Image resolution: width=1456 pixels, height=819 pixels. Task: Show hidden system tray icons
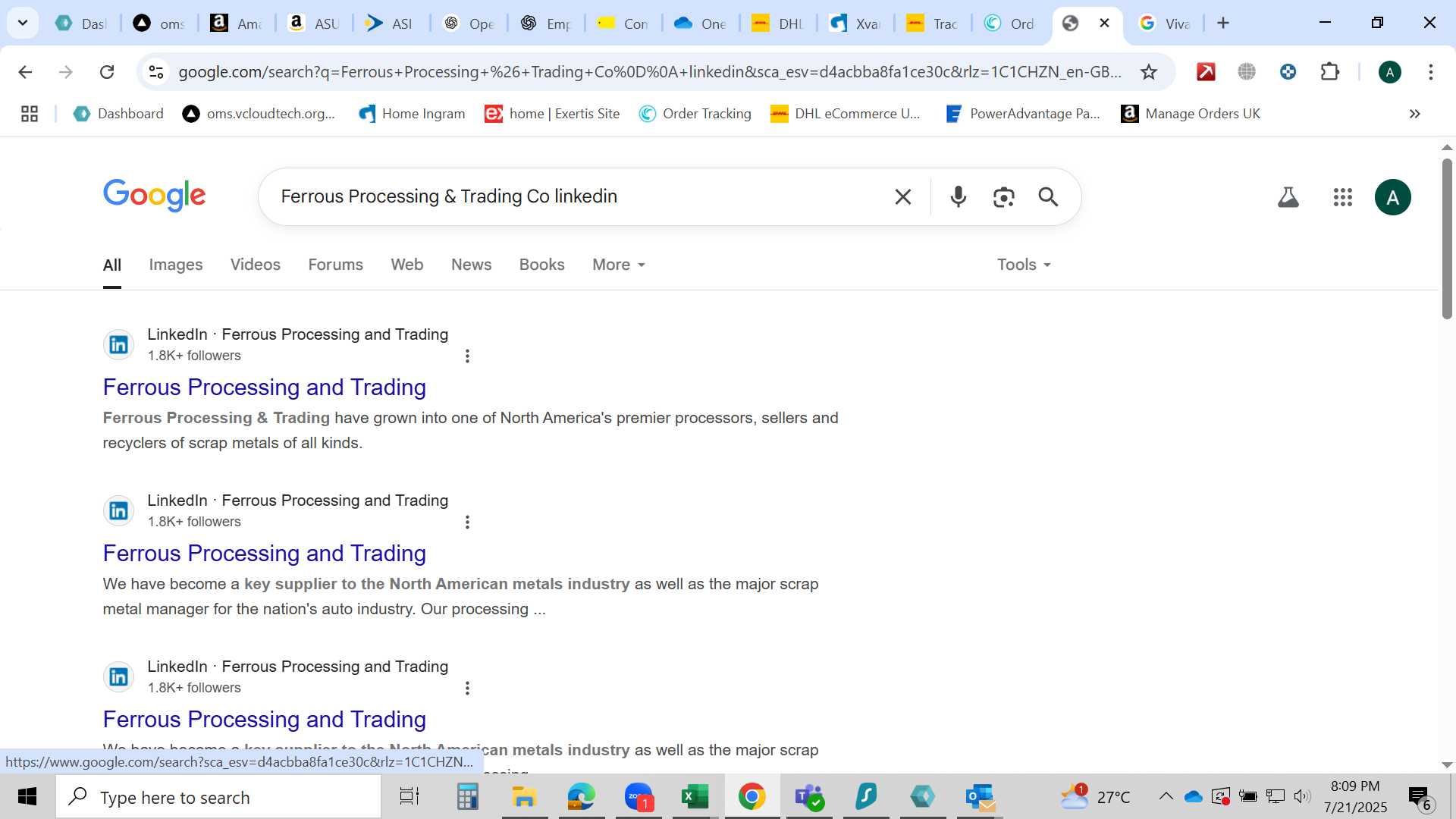1166,796
